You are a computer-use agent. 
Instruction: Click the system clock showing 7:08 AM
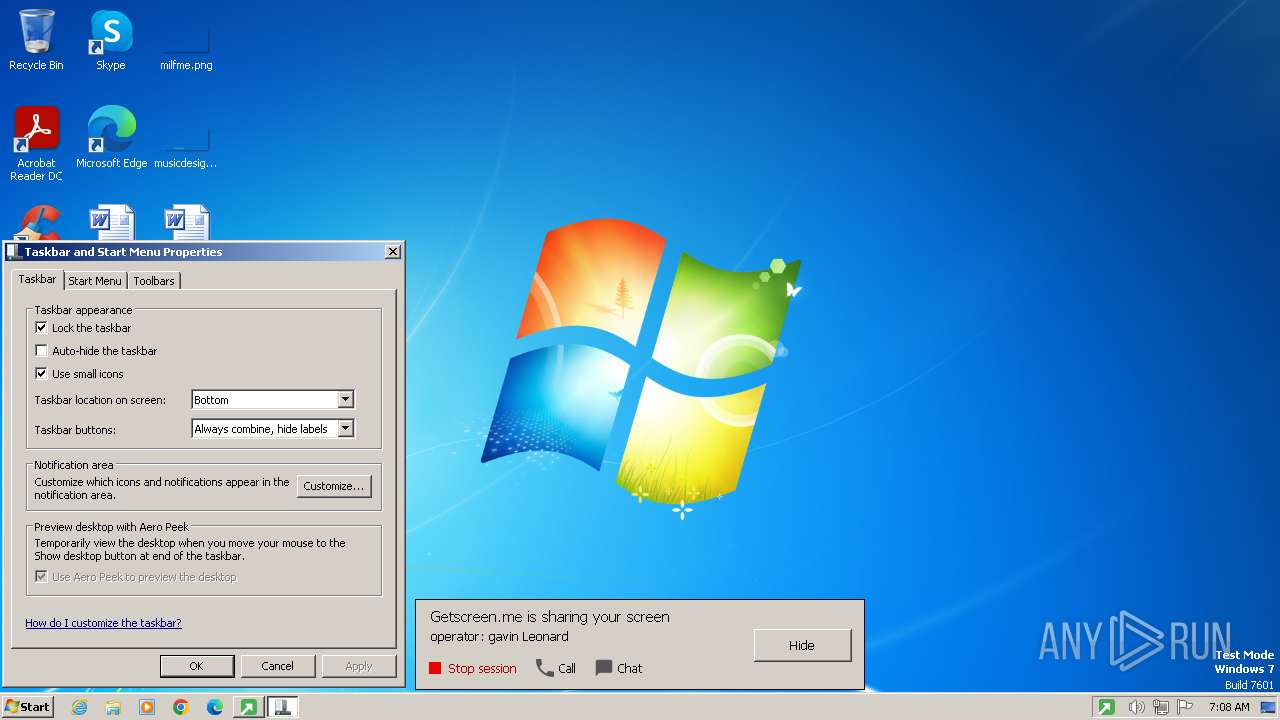click(1229, 707)
